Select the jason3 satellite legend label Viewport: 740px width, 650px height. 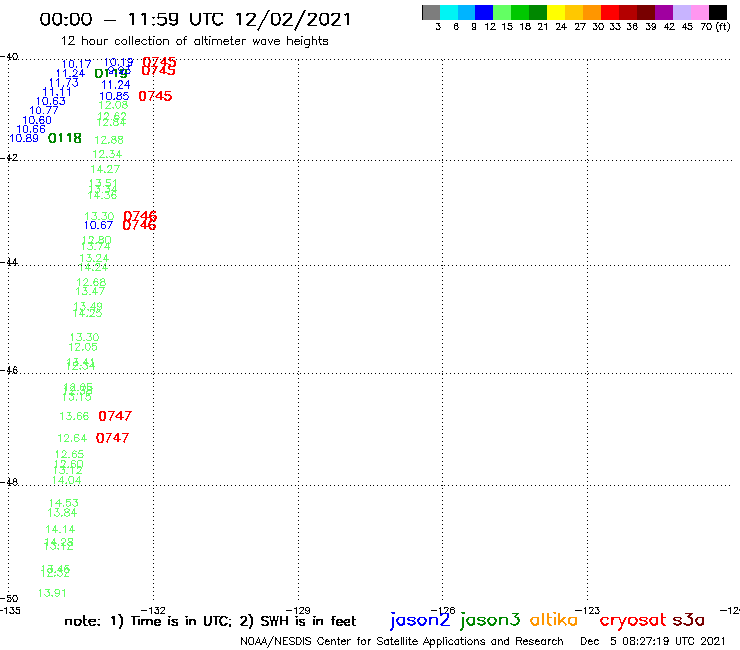pyautogui.click(x=490, y=620)
